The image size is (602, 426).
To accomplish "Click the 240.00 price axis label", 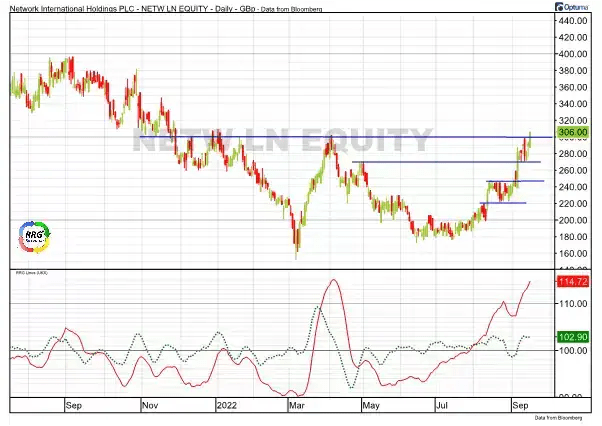I will coord(573,187).
